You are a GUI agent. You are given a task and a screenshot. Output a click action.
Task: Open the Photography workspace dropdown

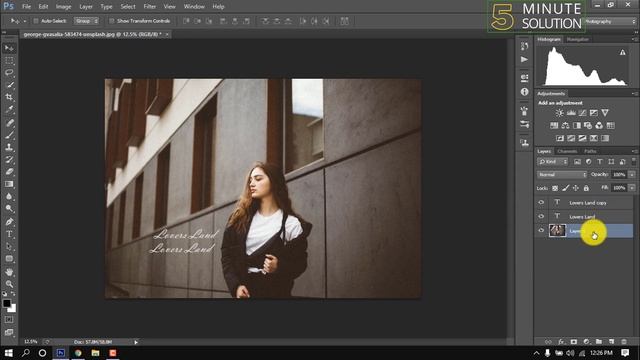coord(611,21)
